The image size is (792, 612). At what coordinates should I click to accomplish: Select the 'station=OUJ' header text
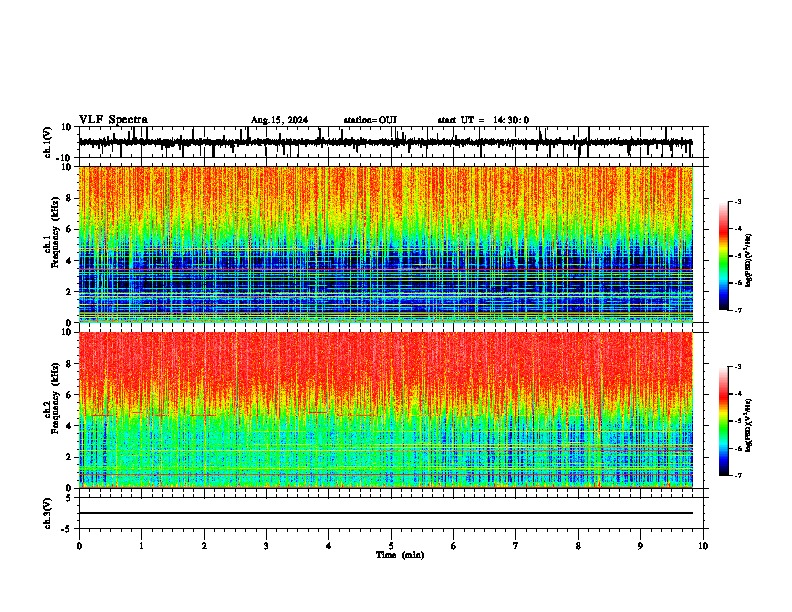point(370,120)
